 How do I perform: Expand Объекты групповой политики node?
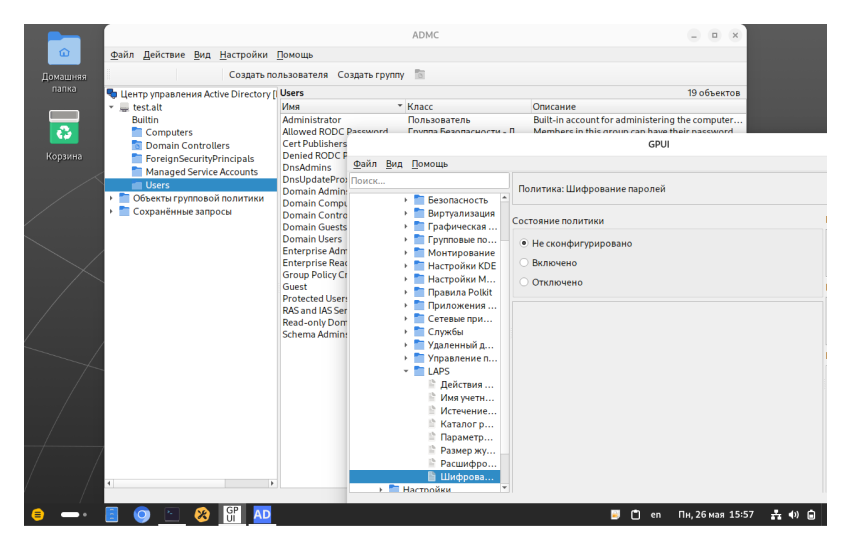pos(111,198)
